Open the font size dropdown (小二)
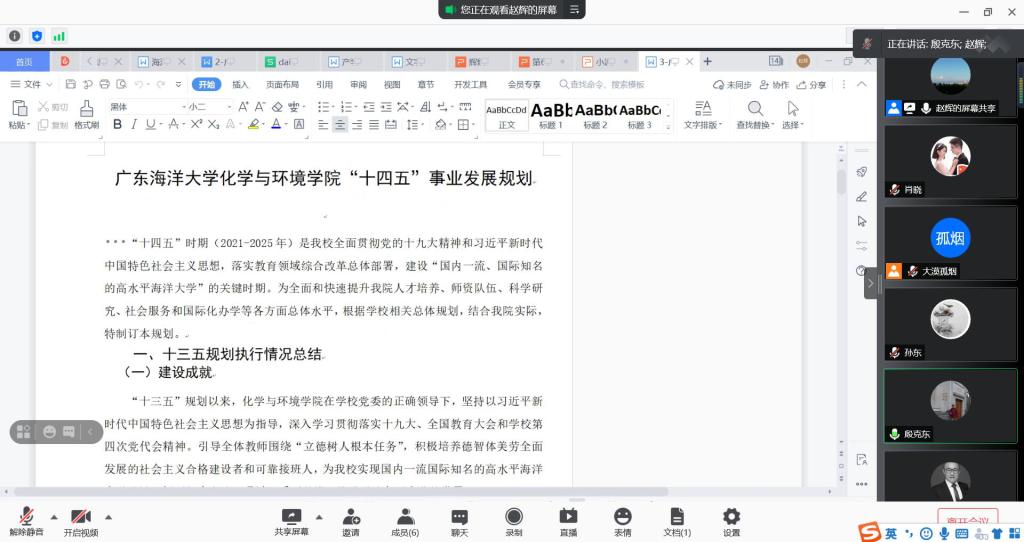 [229, 107]
